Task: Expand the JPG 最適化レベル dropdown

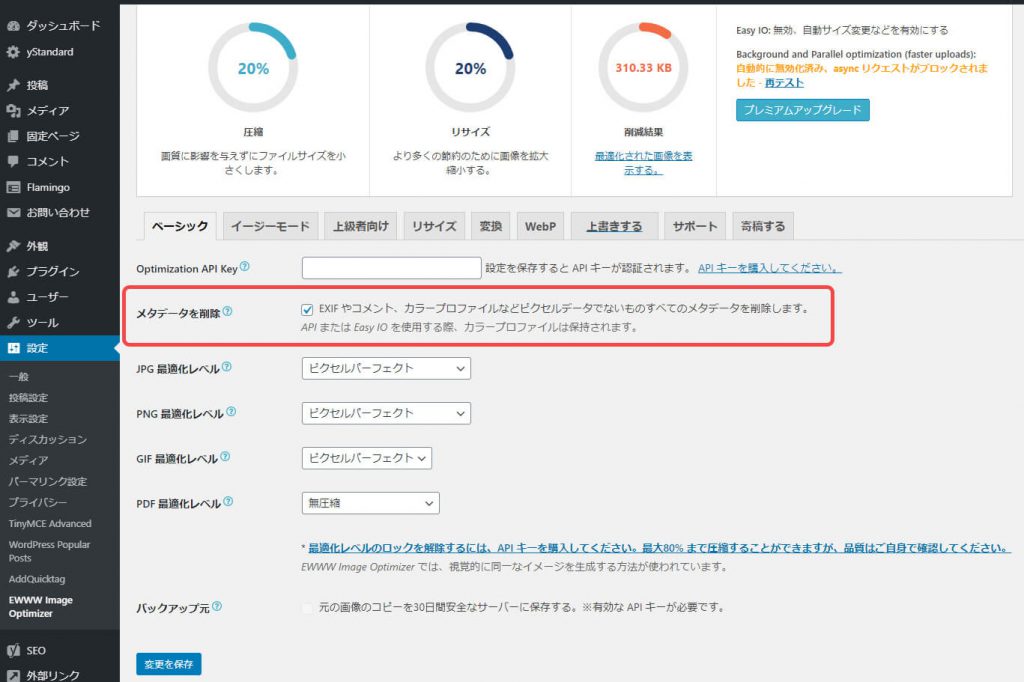Action: (385, 368)
